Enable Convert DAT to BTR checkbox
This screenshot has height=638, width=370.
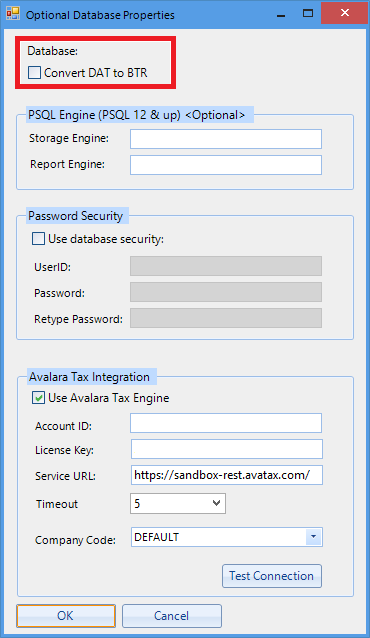click(34, 73)
